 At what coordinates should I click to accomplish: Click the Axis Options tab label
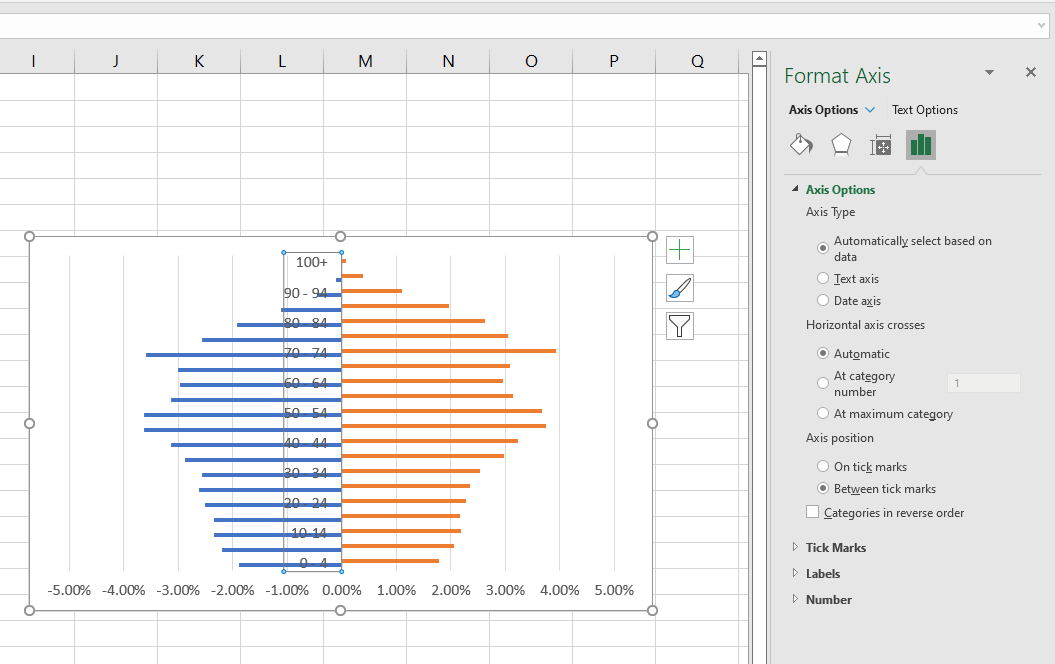[x=823, y=109]
